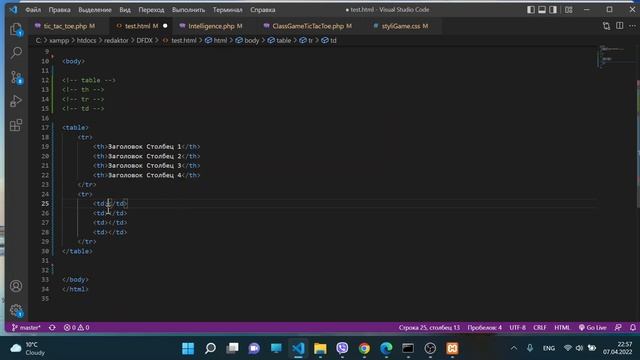Select the HTML language mode

(562, 328)
